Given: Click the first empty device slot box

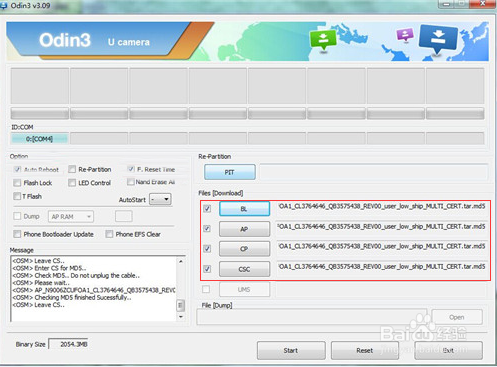Looking at the screenshot, I should click(40, 86).
